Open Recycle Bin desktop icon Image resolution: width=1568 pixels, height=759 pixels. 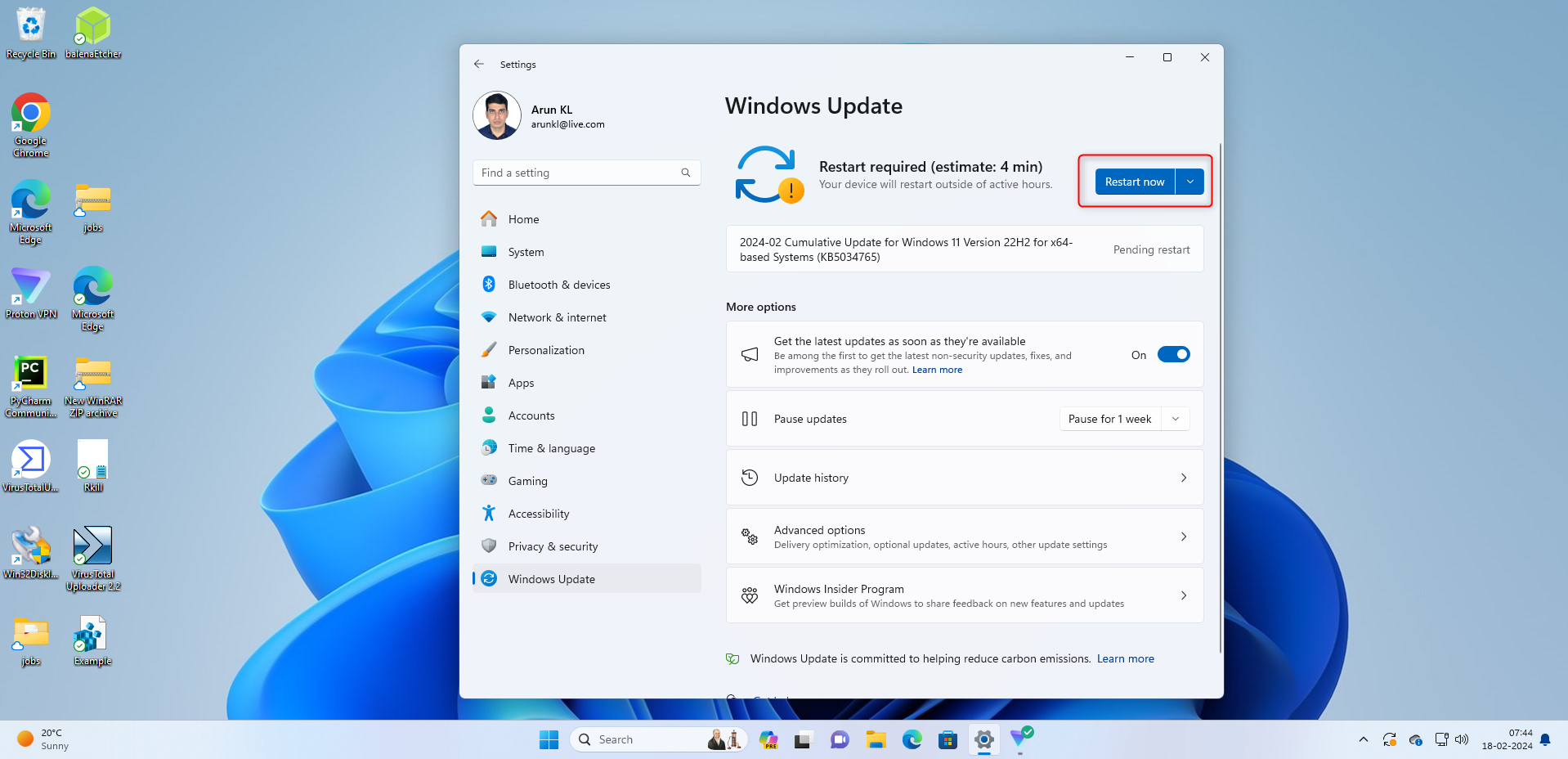point(31,33)
